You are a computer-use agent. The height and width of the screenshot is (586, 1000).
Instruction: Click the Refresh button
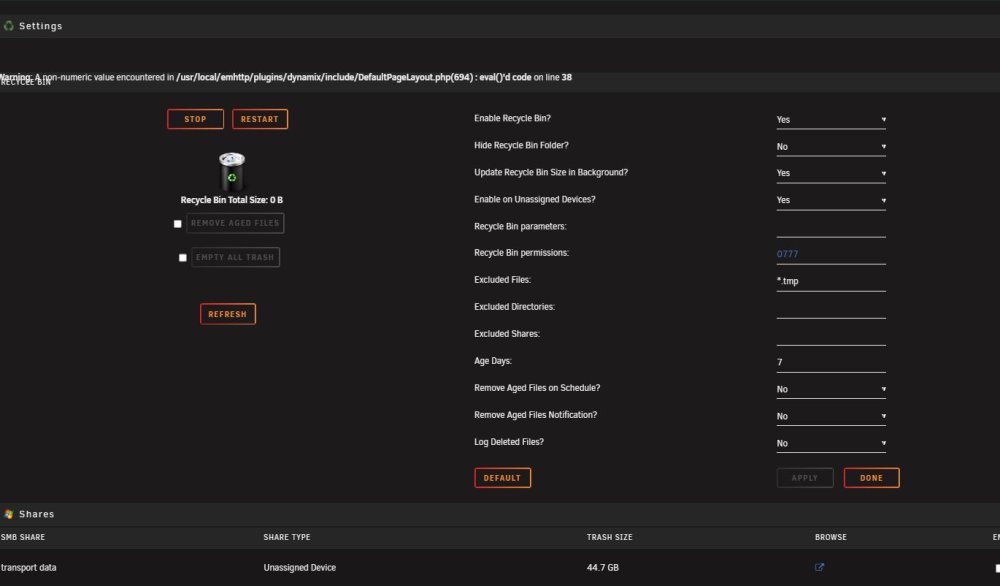[228, 314]
